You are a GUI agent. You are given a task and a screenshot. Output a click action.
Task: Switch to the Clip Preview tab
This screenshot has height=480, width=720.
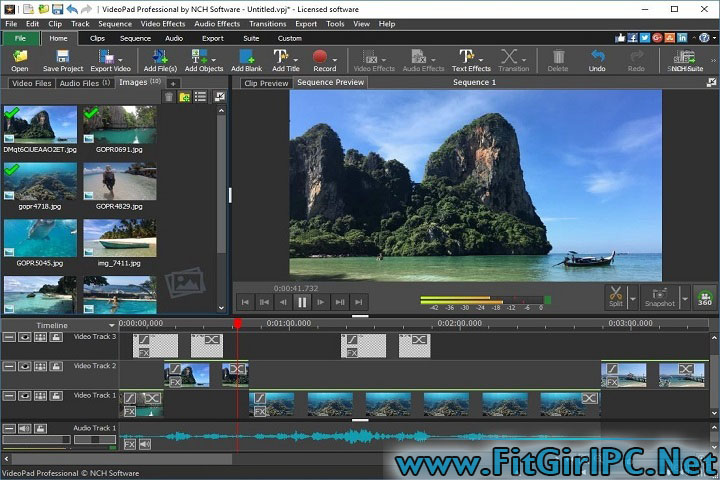click(x=266, y=83)
